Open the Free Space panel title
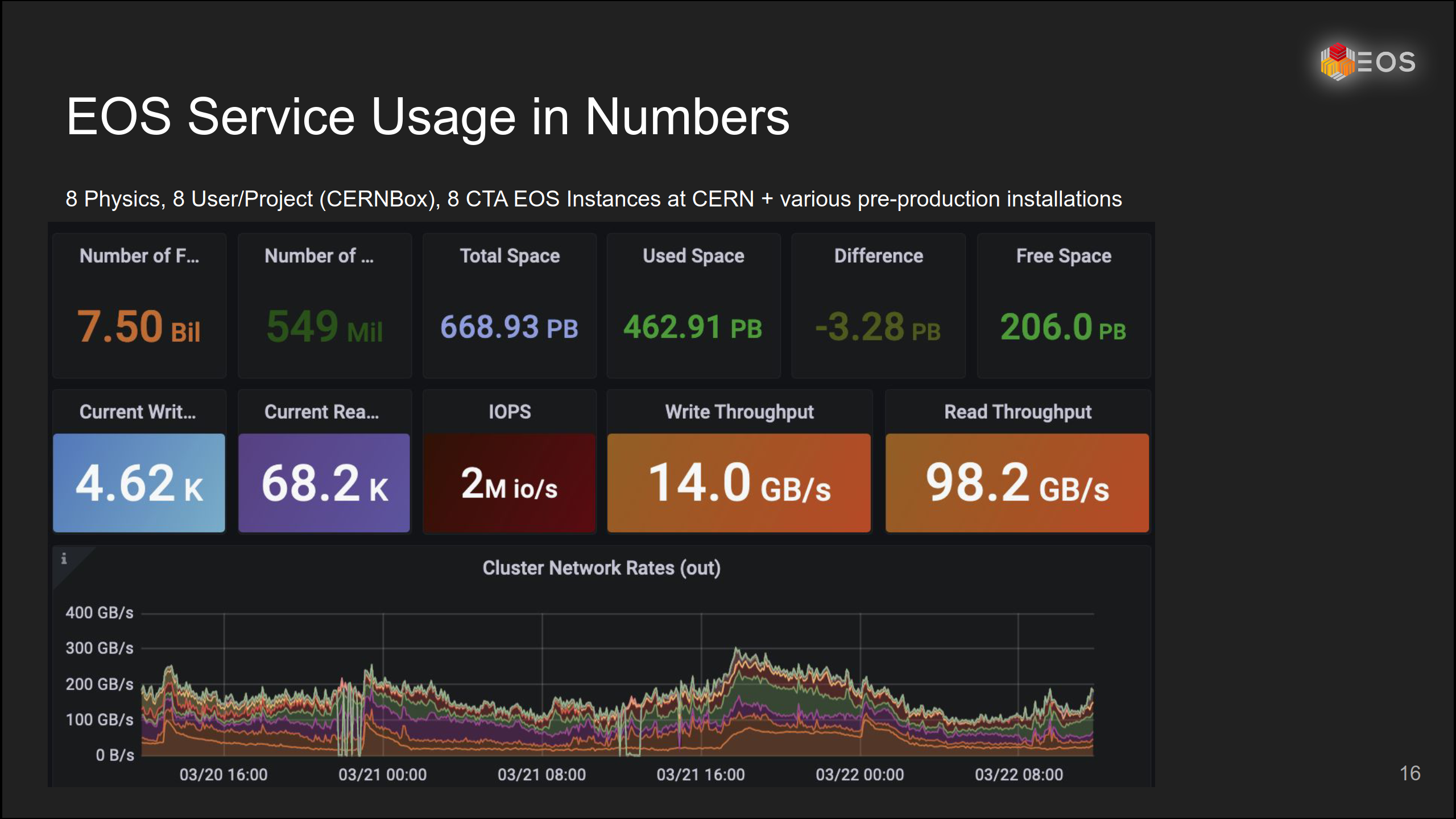The width and height of the screenshot is (1456, 819). point(1064,256)
